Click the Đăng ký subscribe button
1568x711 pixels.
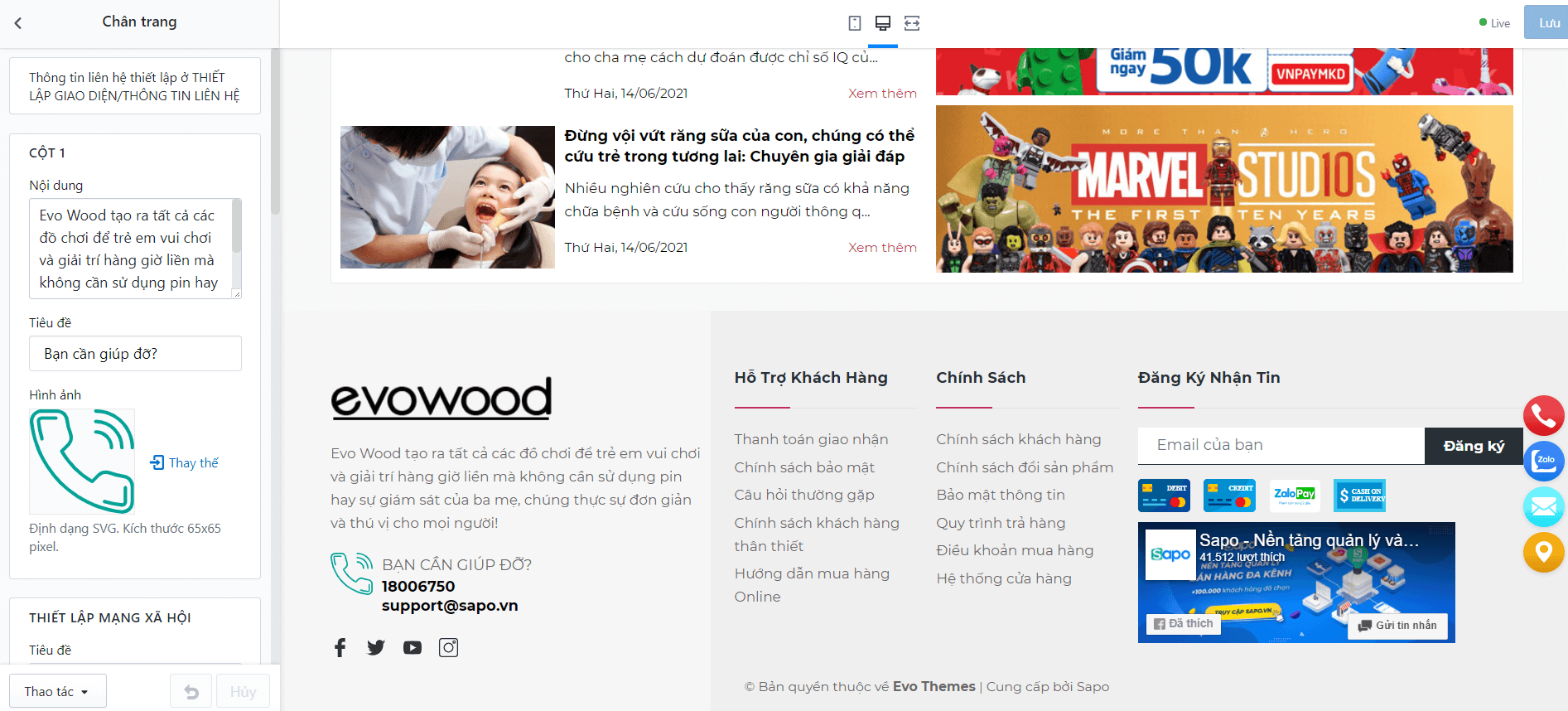tap(1474, 446)
